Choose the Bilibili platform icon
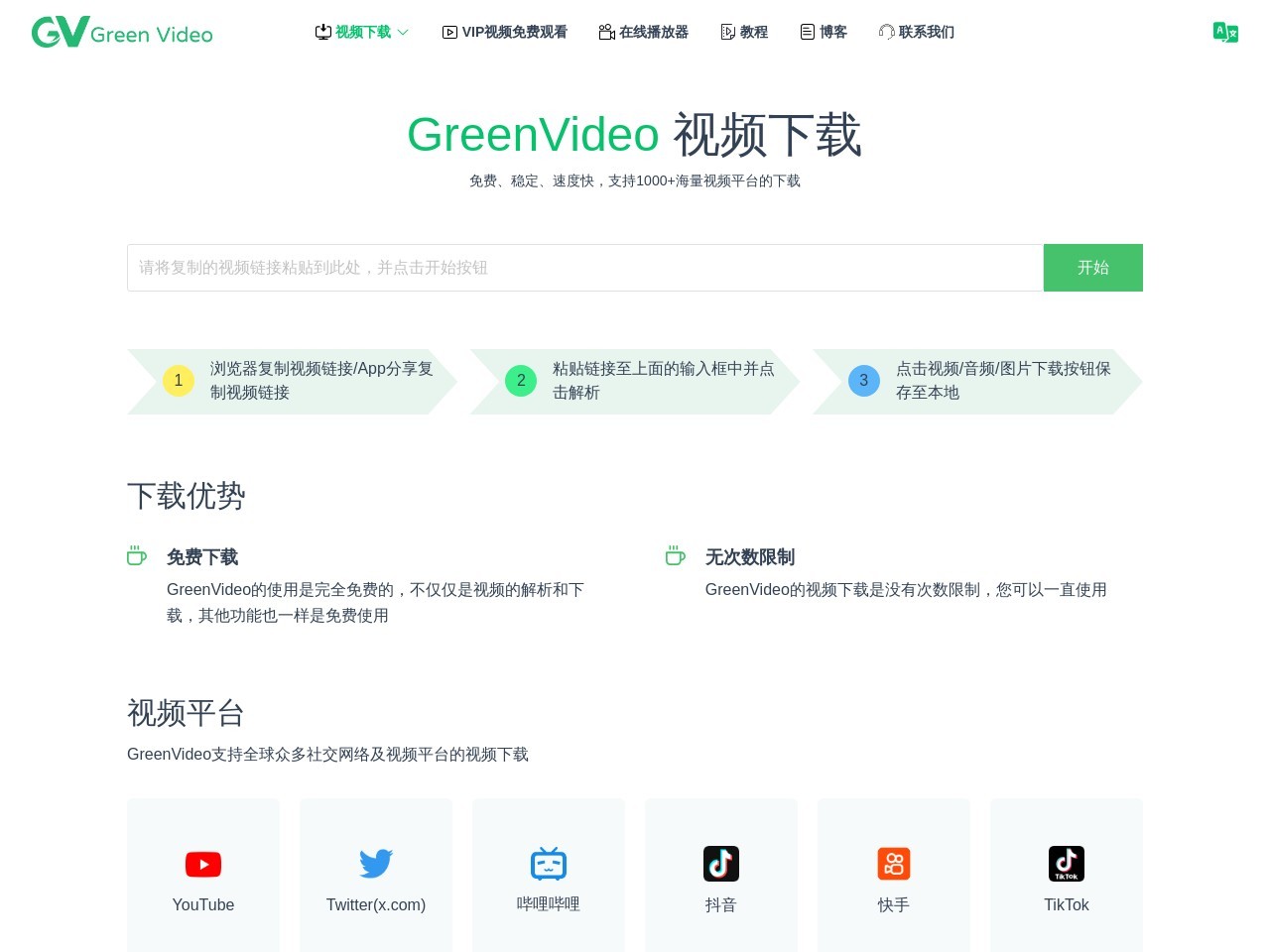This screenshot has height=952, width=1270. (549, 864)
